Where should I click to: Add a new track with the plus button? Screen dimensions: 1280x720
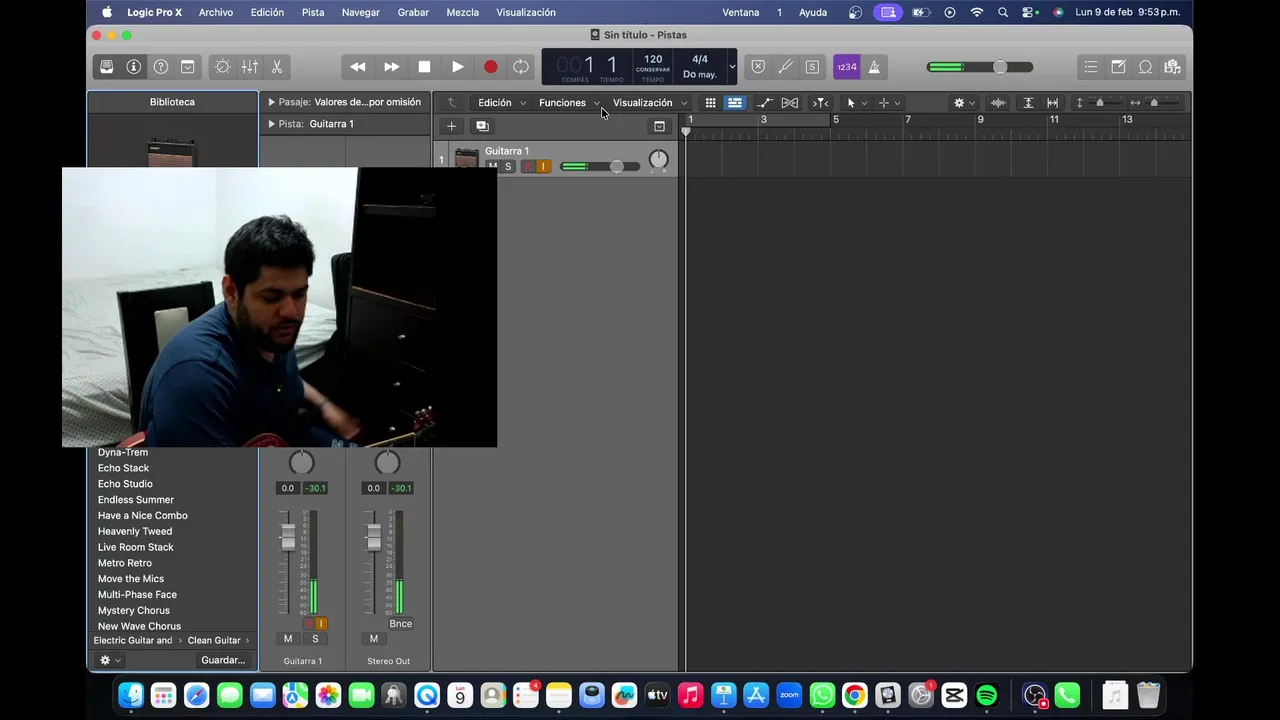coord(451,126)
